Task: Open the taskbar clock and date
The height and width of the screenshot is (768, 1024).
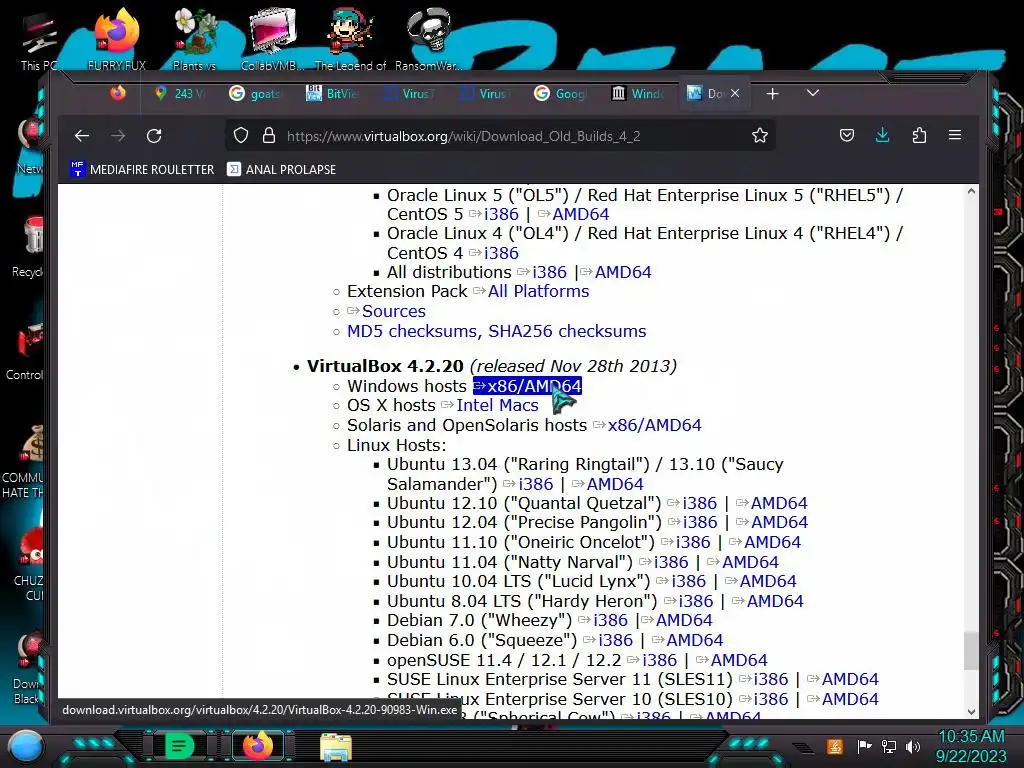Action: click(971, 746)
